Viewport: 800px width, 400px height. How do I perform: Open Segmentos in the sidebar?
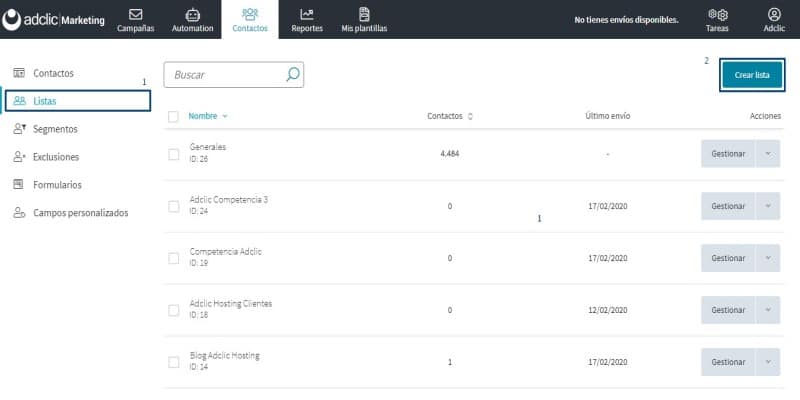(x=54, y=129)
